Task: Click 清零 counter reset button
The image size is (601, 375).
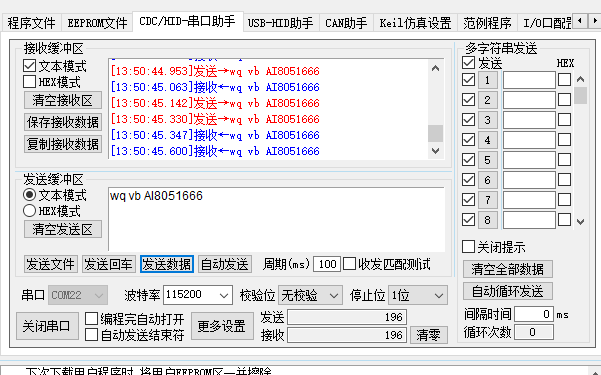Action: [429, 335]
